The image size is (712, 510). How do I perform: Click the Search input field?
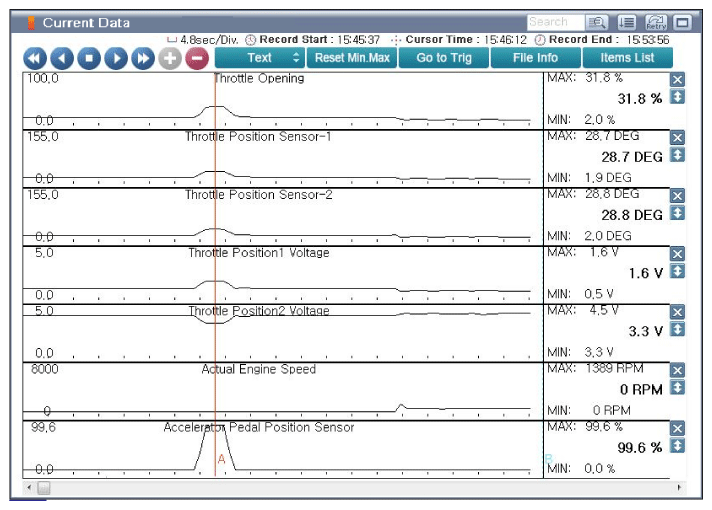click(555, 22)
